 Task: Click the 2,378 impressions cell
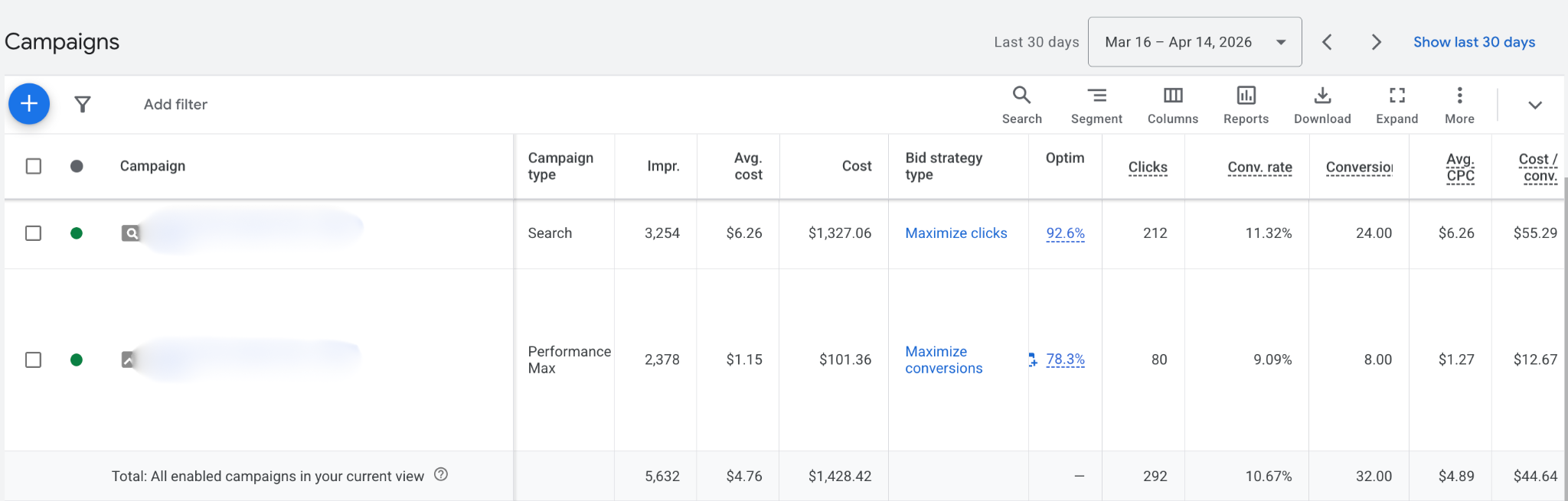coord(662,359)
